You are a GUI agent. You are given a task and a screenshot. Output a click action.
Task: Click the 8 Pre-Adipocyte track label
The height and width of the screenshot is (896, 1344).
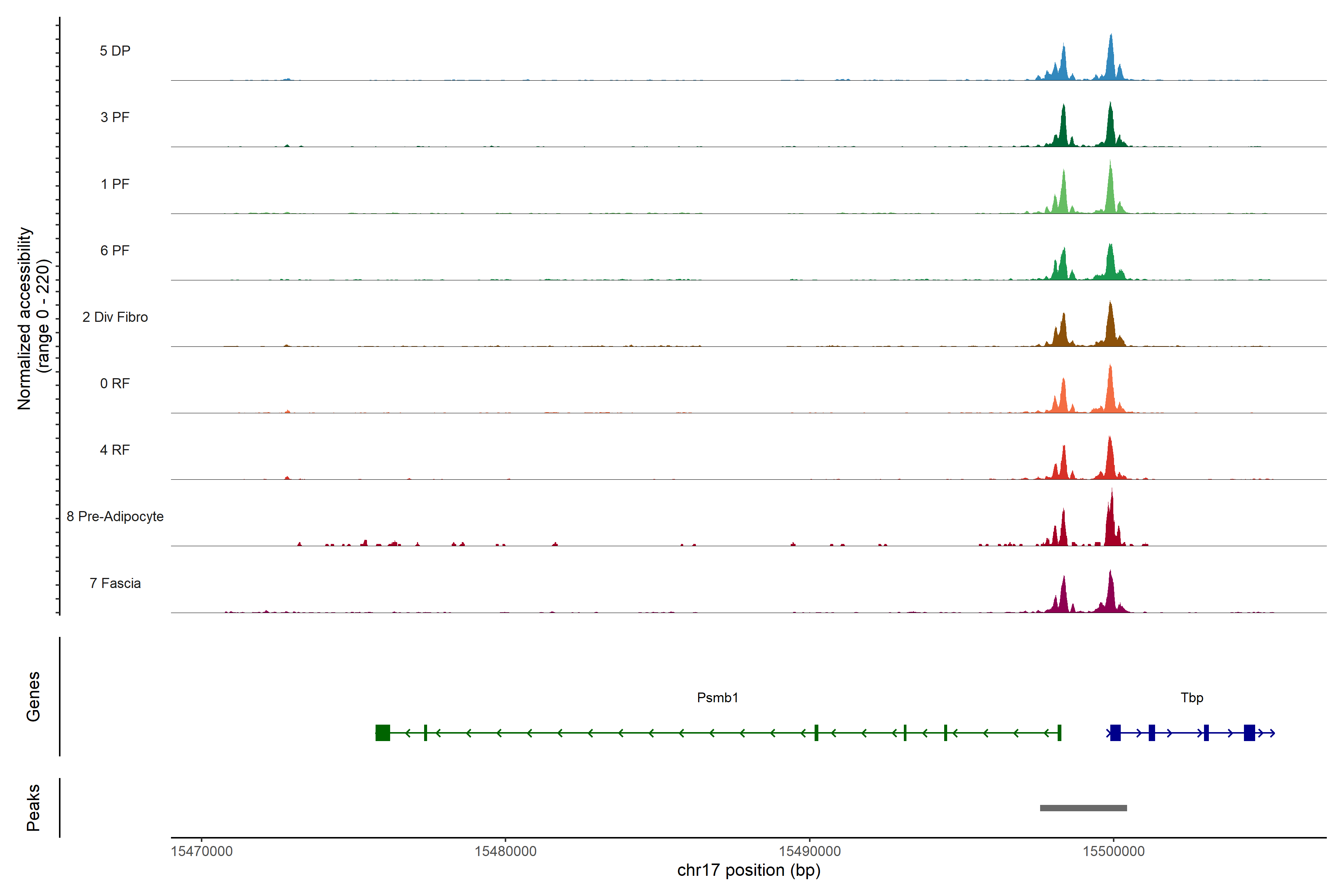click(x=115, y=517)
